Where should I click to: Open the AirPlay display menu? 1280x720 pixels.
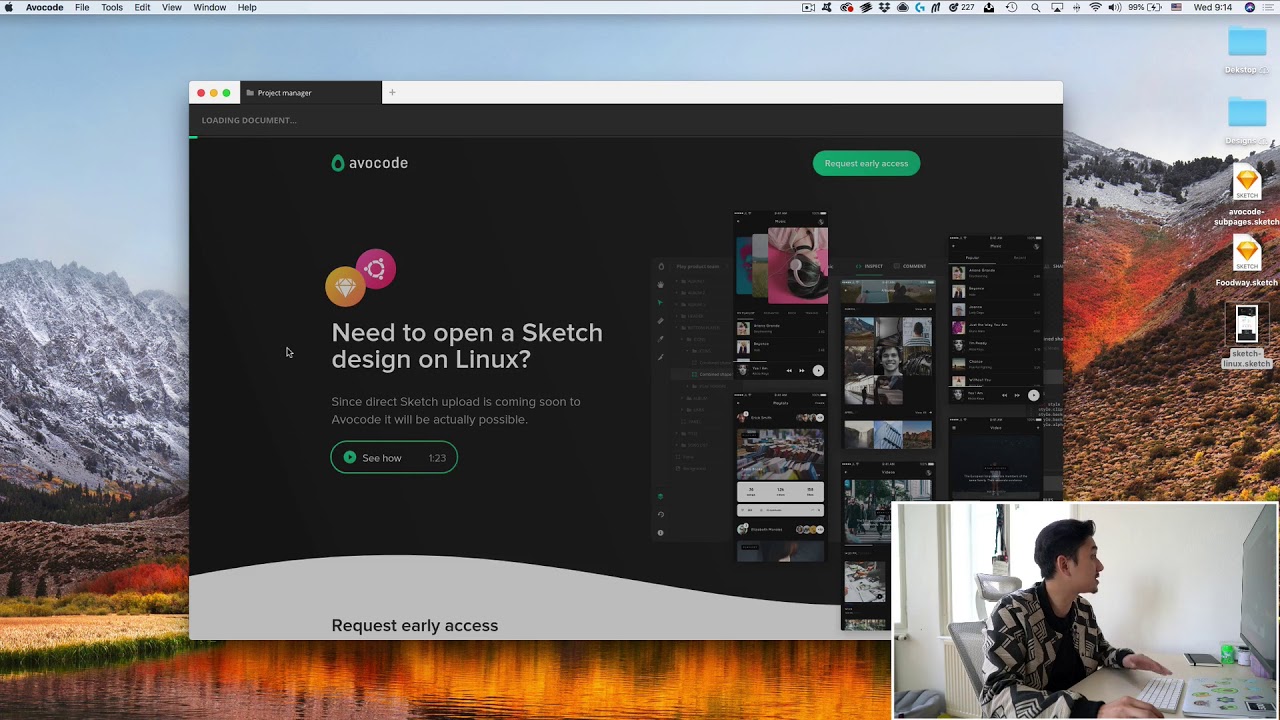tap(1057, 7)
